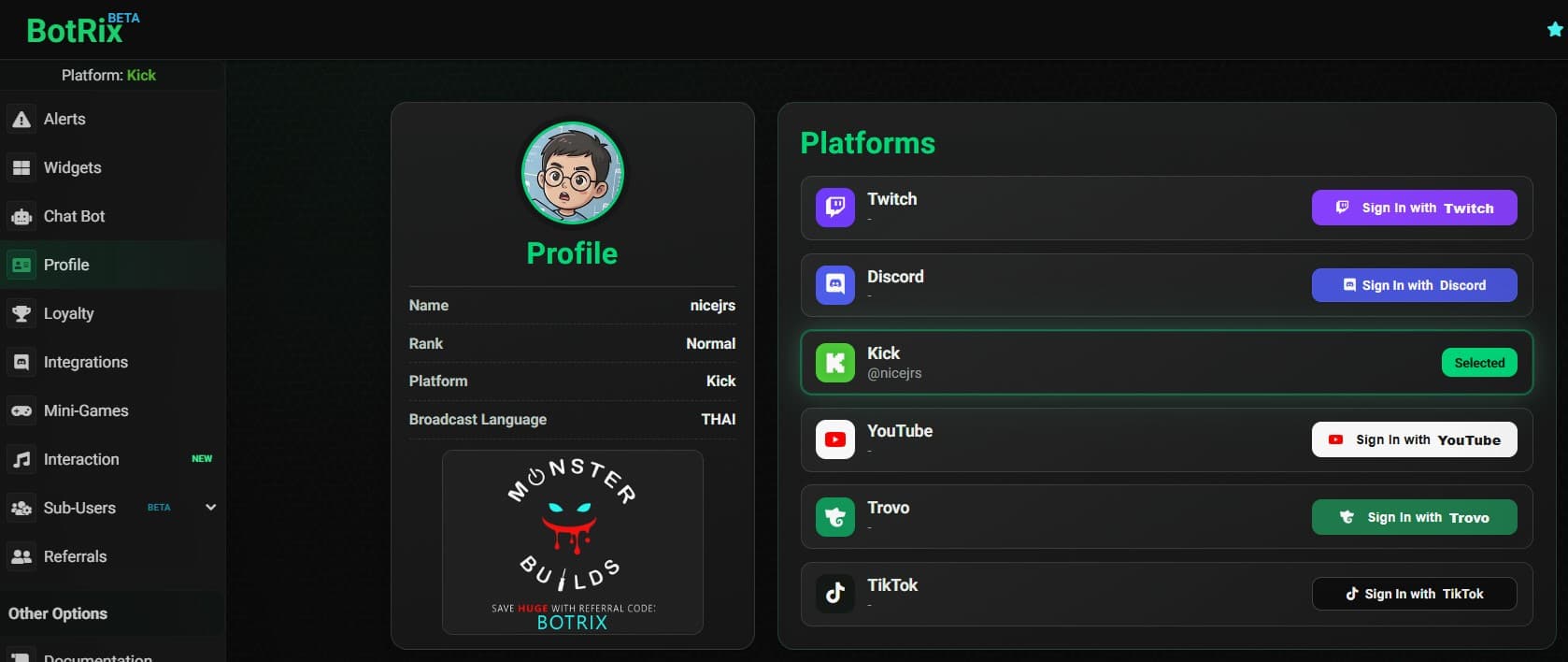The image size is (1568, 662).
Task: Click the Trovo platform logo icon
Action: [x=835, y=517]
